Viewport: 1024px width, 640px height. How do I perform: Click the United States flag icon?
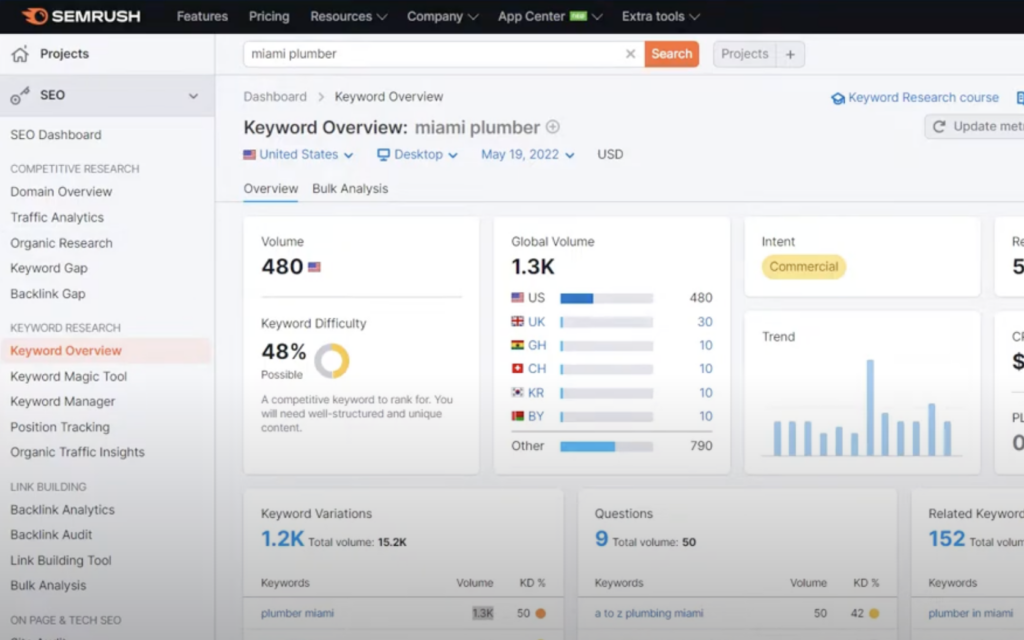(249, 155)
